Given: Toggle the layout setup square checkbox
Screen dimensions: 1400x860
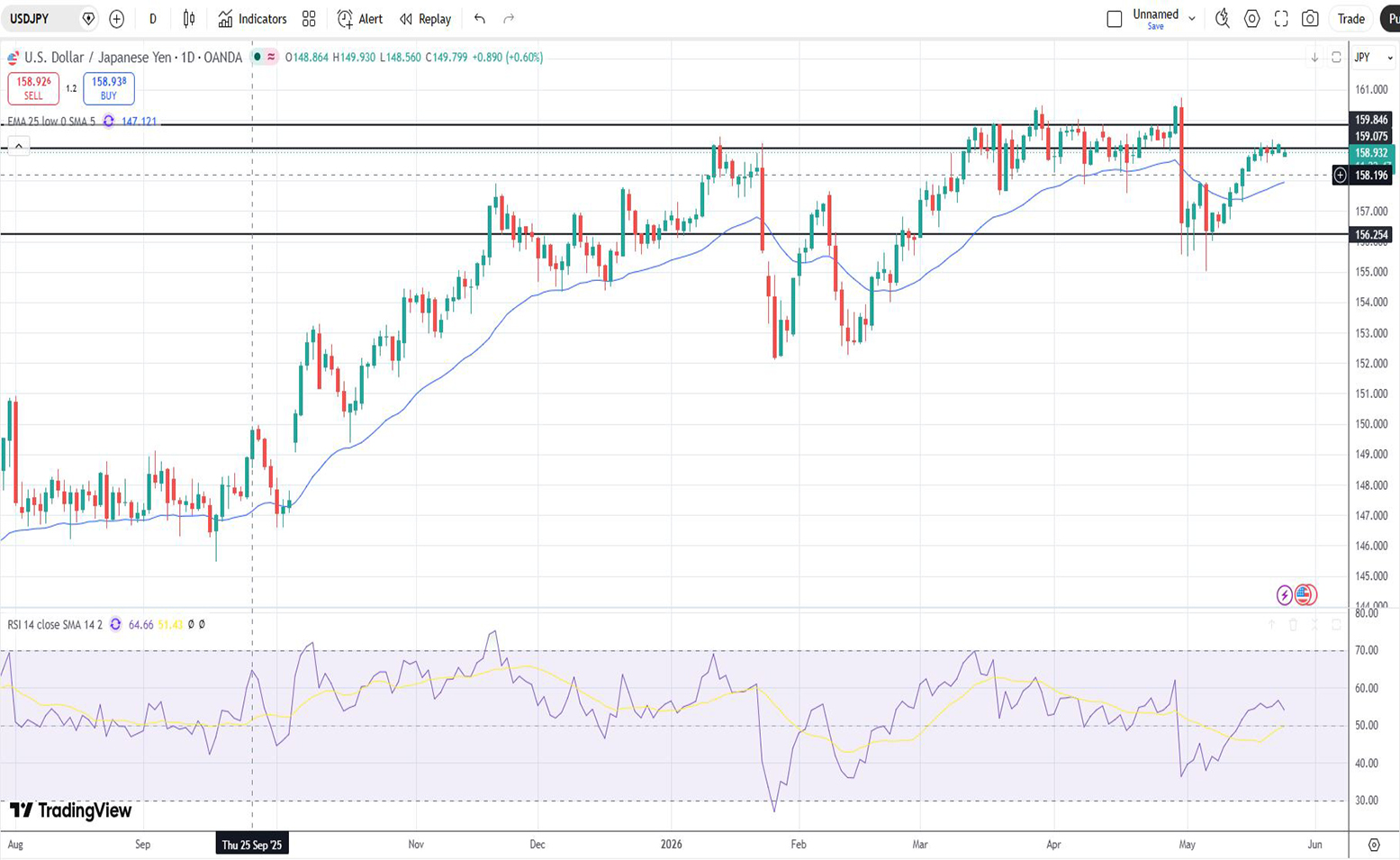Looking at the screenshot, I should (x=1114, y=19).
